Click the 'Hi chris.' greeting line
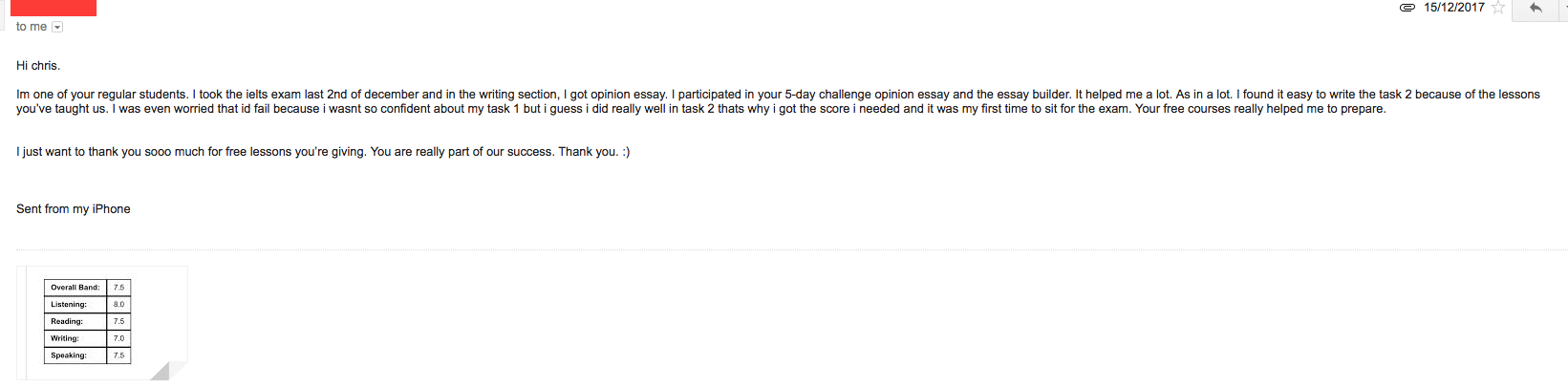The image size is (1568, 388). click(x=38, y=66)
